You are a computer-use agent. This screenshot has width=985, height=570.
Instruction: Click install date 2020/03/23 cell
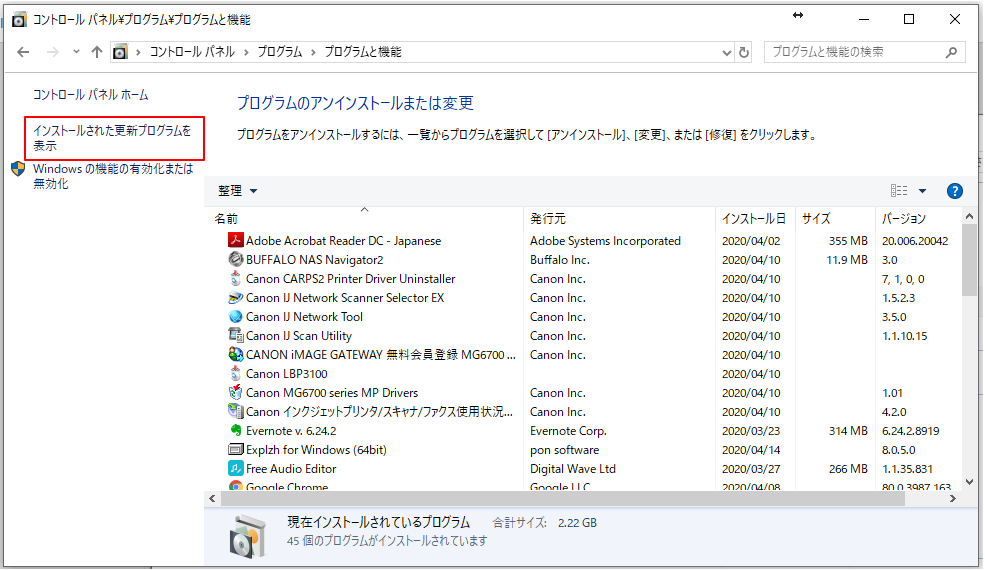(x=751, y=431)
